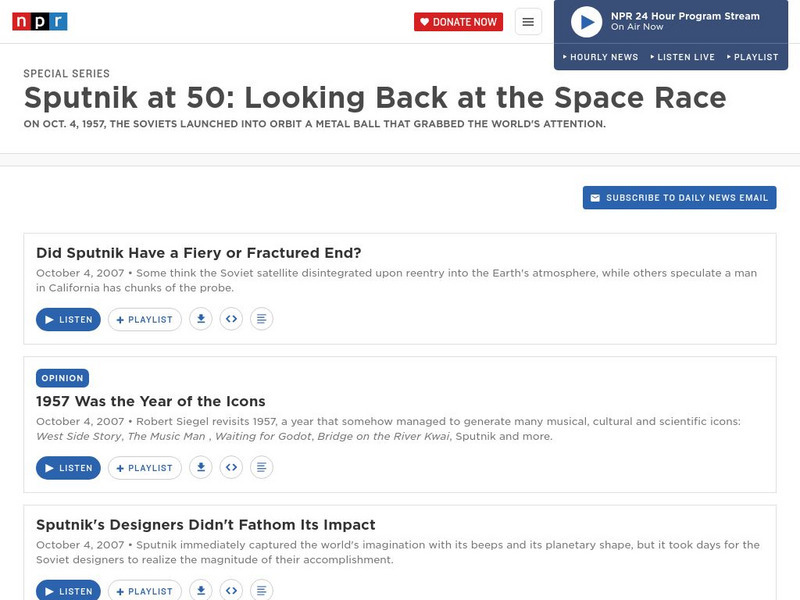
Task: Get embed code for the Sputnik's Designers story
Action: tap(231, 590)
